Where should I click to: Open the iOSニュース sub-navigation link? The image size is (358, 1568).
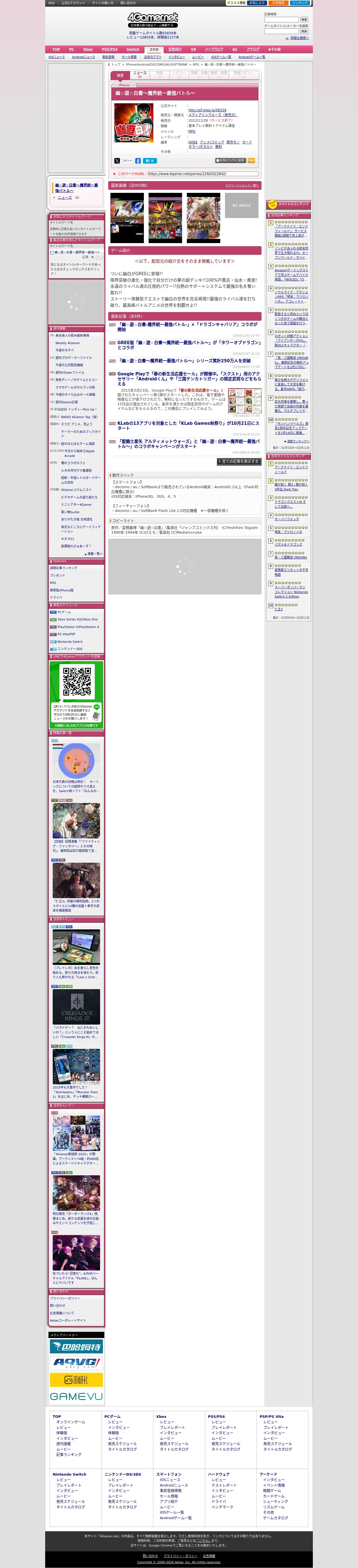(x=57, y=57)
